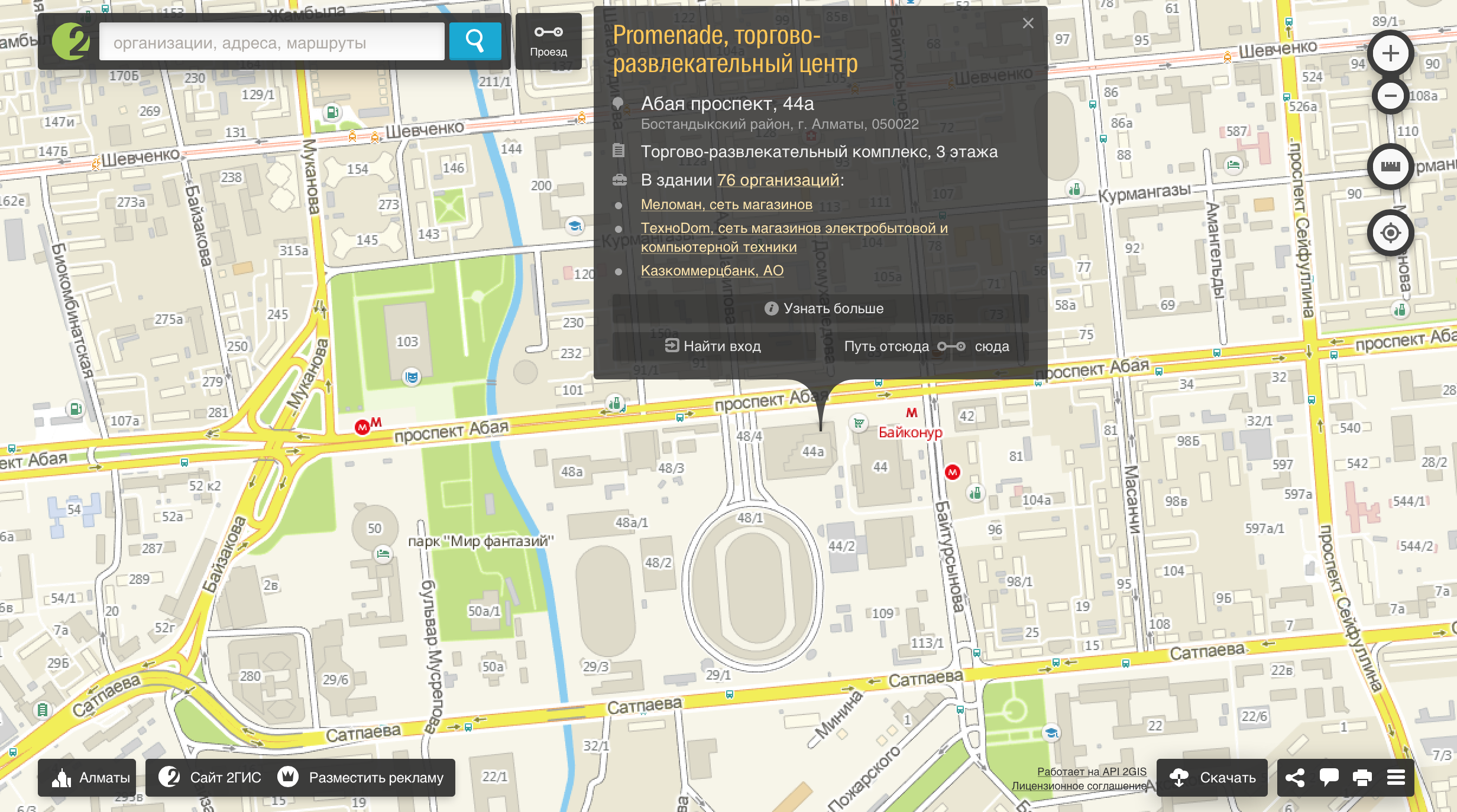Click the Байконур station label
The image size is (1457, 812).
(x=910, y=433)
